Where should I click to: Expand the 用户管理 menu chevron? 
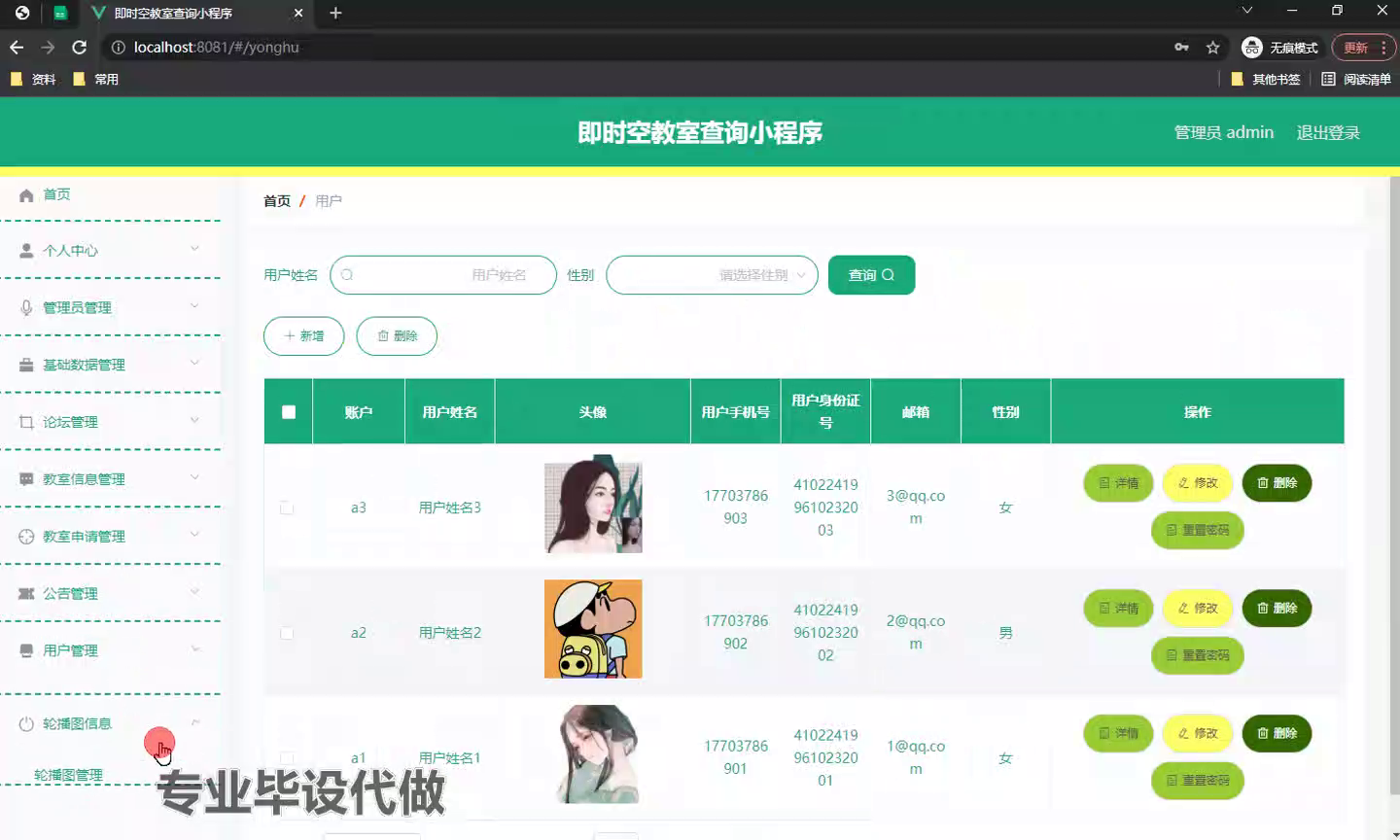[194, 649]
